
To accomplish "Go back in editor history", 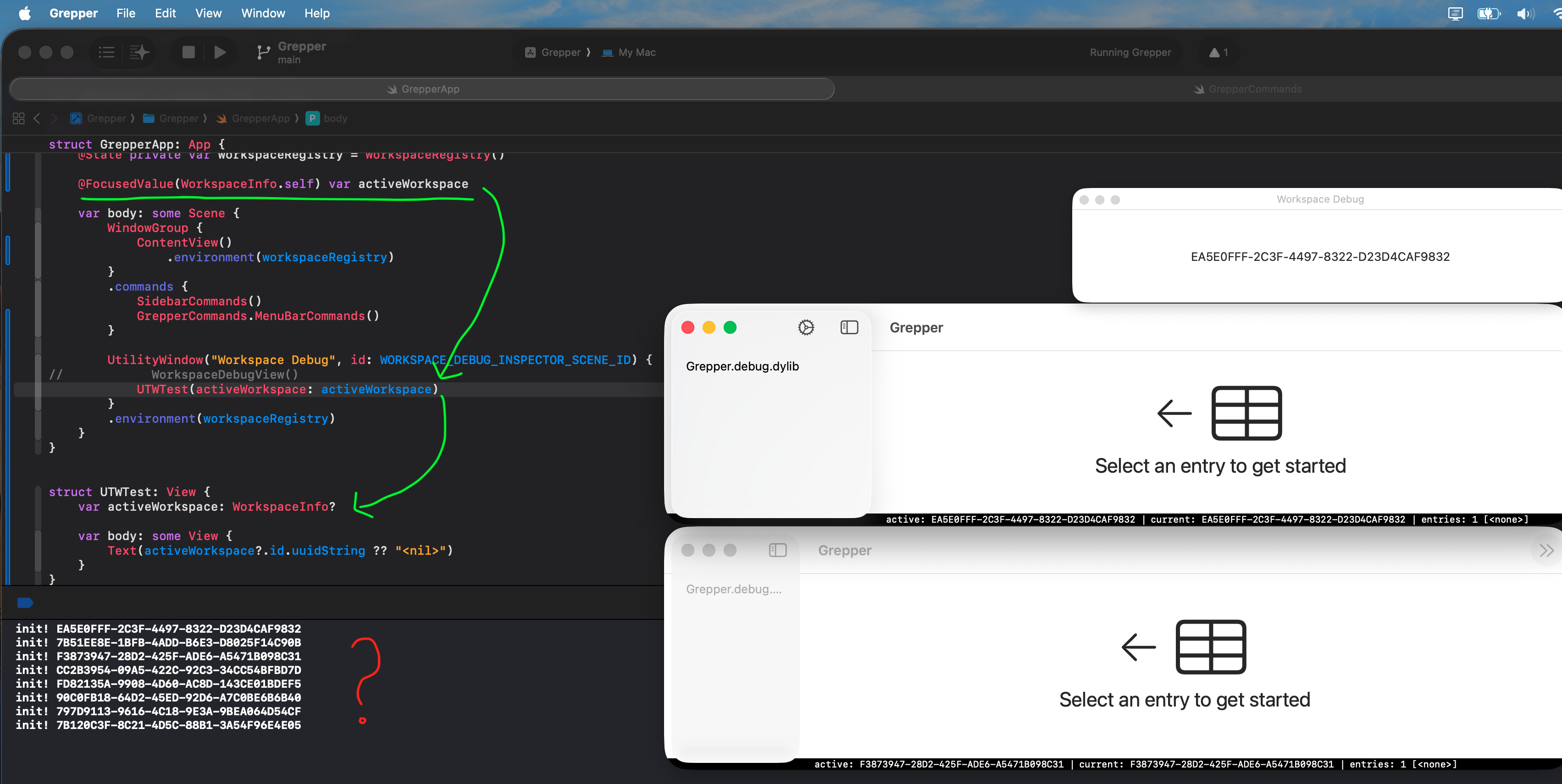I will tap(37, 118).
